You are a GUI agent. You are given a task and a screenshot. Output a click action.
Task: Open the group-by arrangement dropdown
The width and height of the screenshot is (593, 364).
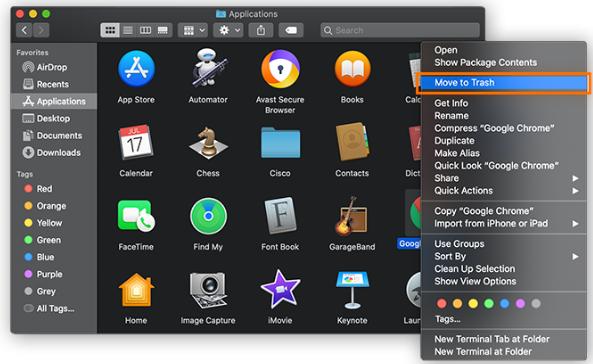tap(193, 30)
